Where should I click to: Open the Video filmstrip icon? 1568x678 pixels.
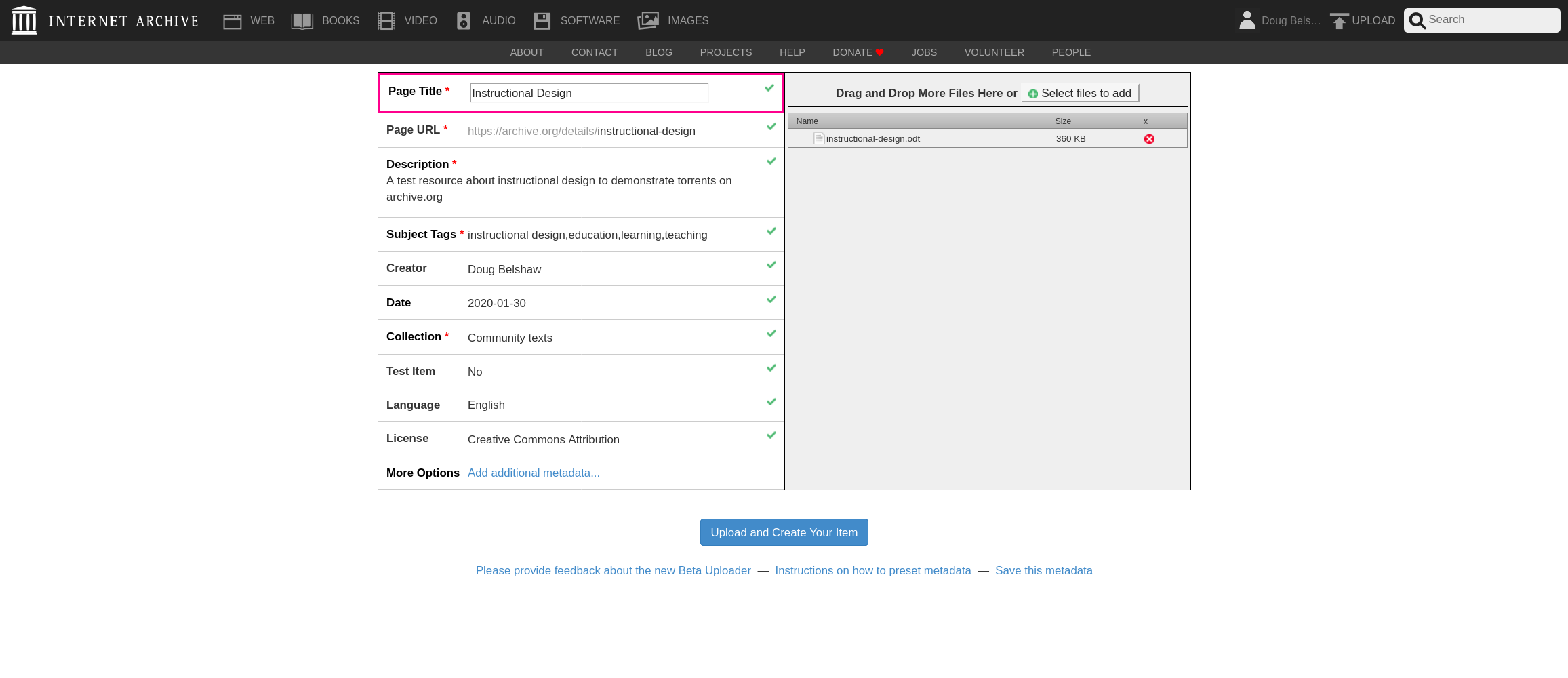pos(386,21)
